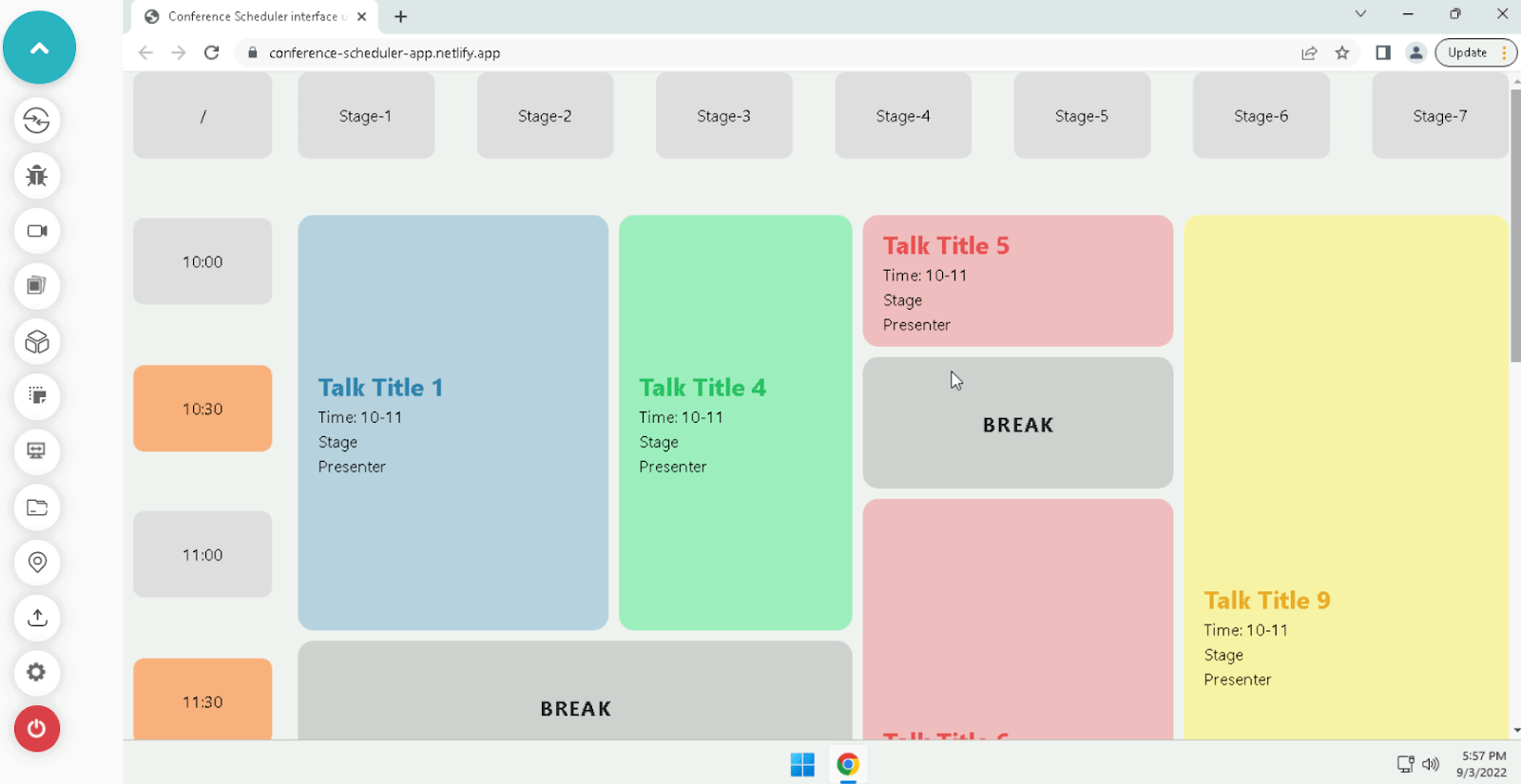Click the address bar URL field

770,53
